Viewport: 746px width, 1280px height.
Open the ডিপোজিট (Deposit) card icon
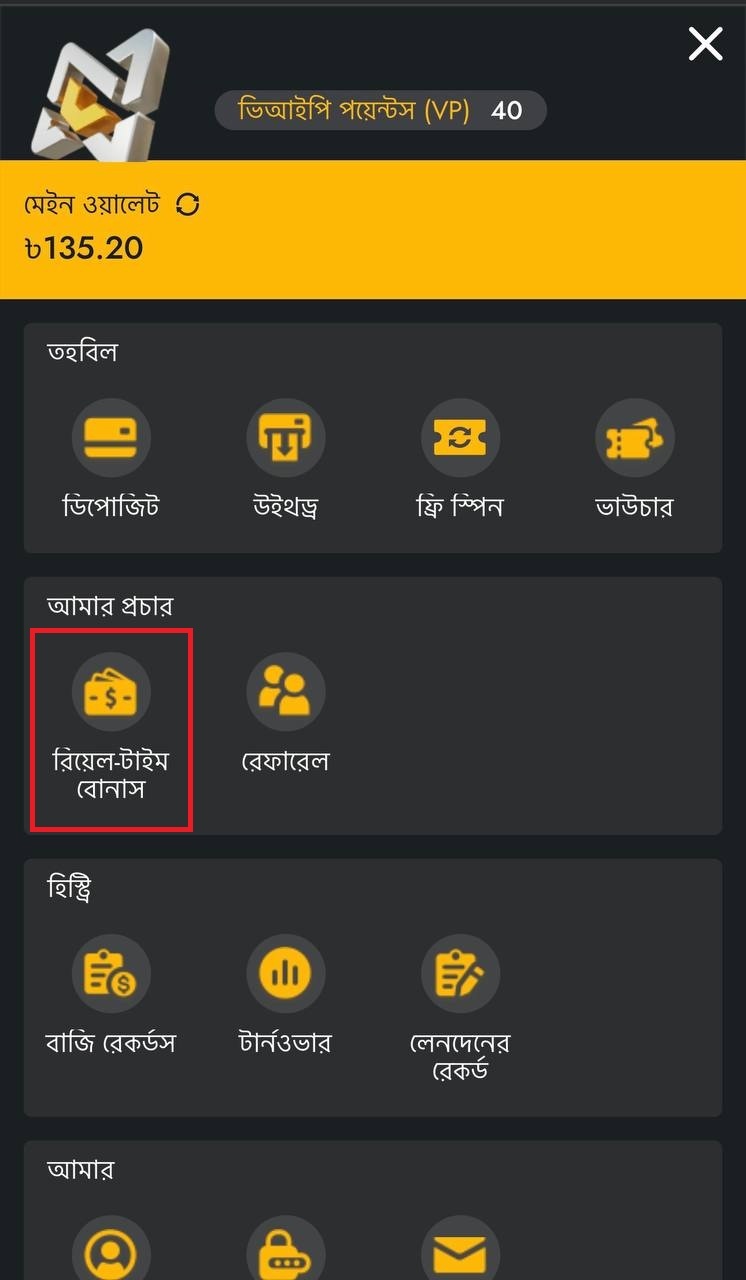pyautogui.click(x=111, y=438)
